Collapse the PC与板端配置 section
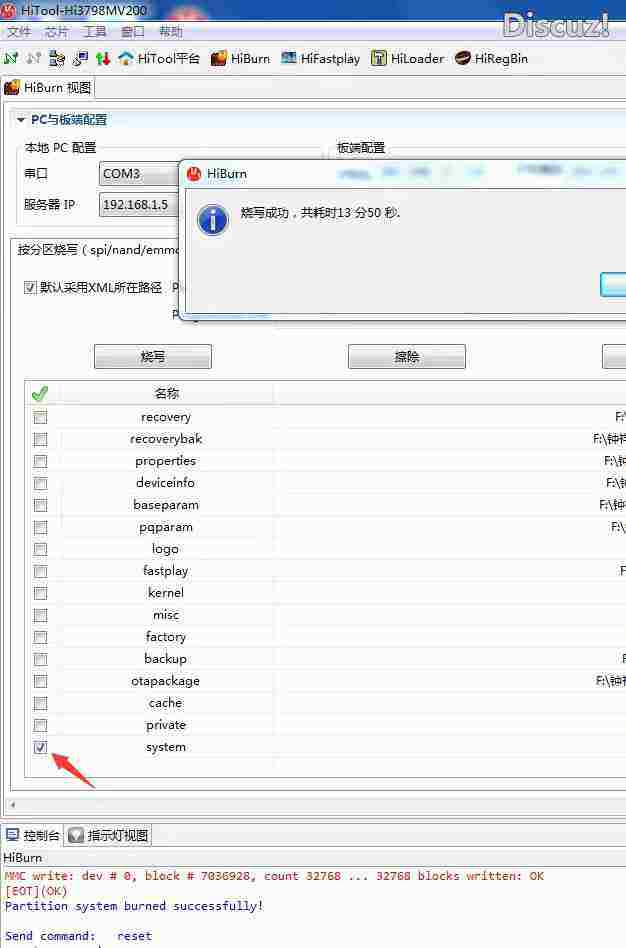This screenshot has height=948, width=626. (x=22, y=120)
